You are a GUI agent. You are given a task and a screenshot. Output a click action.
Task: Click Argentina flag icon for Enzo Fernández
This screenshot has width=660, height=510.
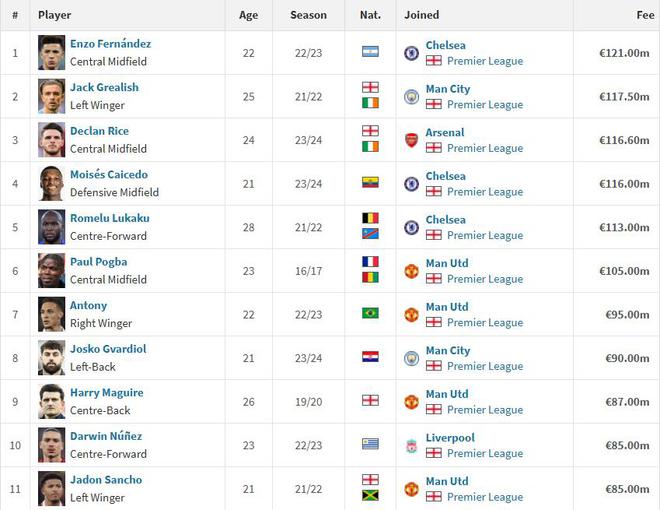[370, 52]
